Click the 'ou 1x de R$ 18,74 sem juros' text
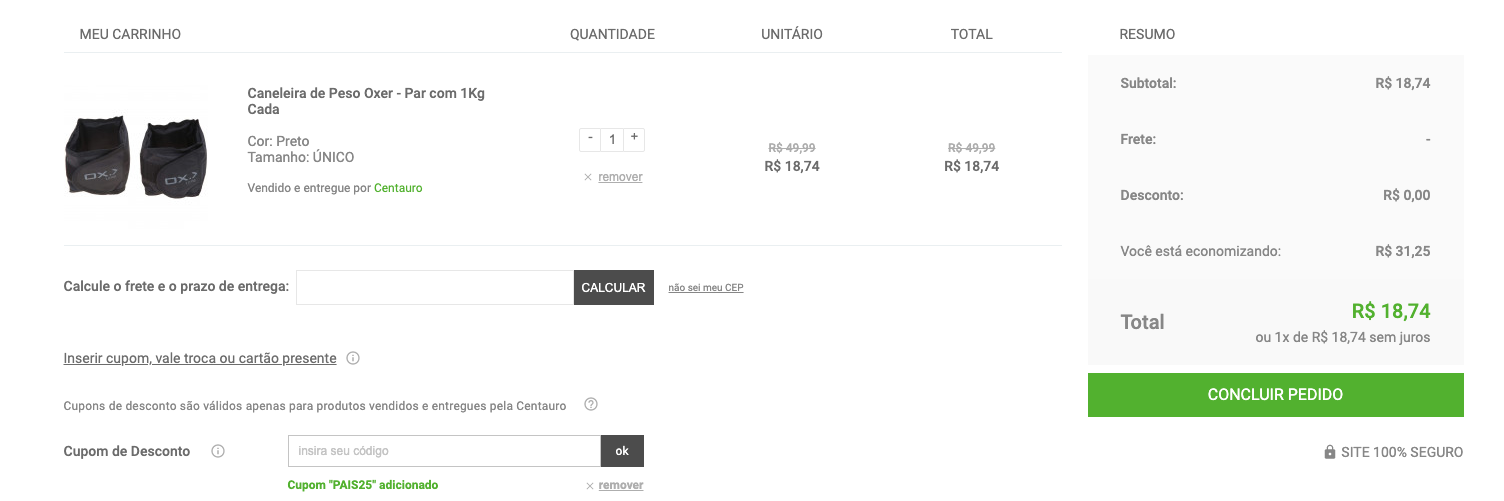The height and width of the screenshot is (501, 1504). (x=1343, y=337)
